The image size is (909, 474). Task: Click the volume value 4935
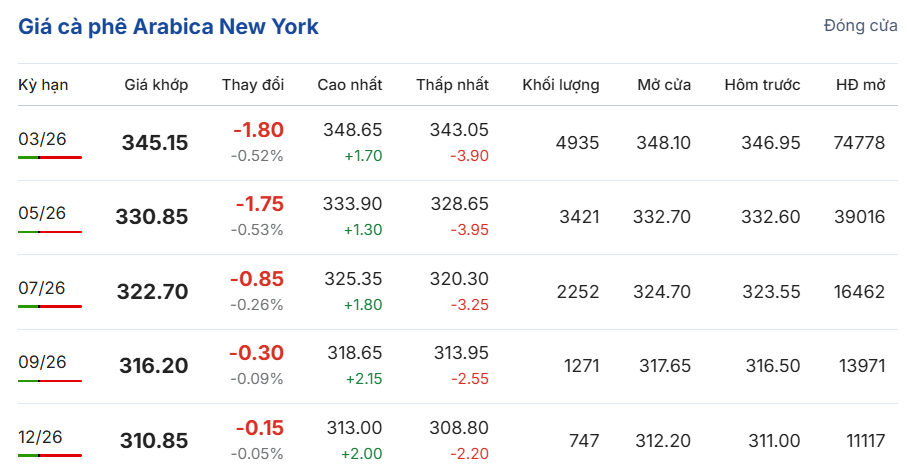click(x=577, y=143)
